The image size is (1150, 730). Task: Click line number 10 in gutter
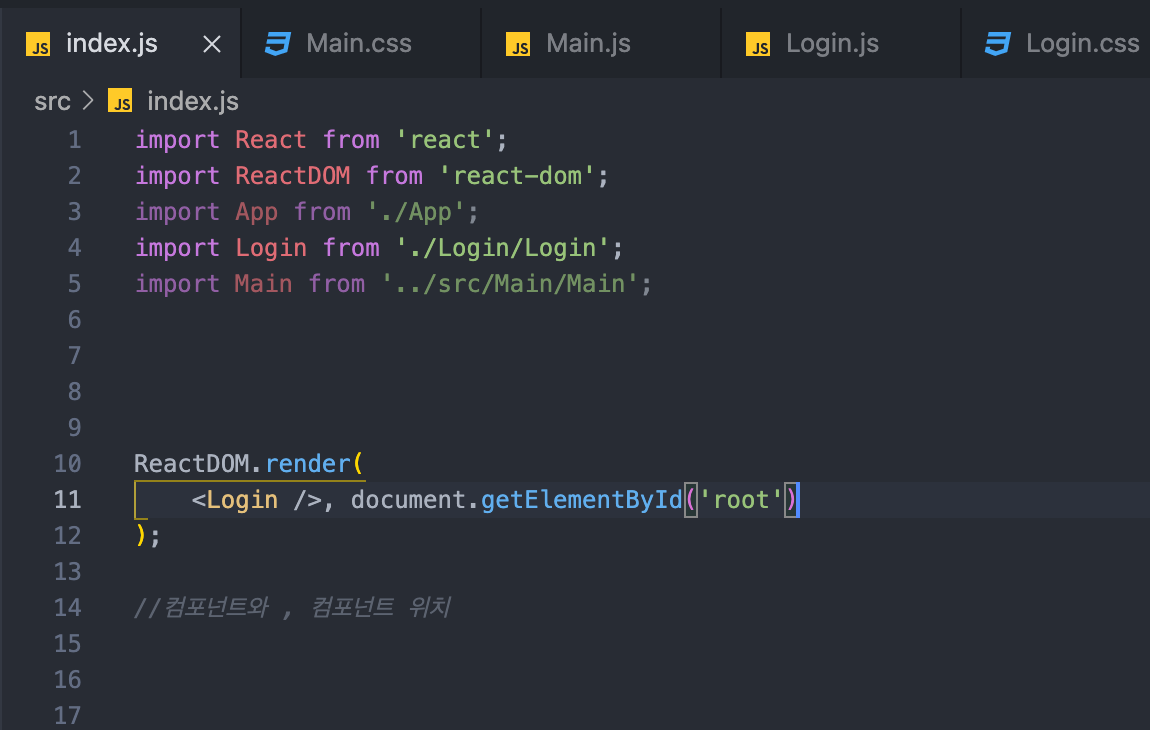[x=67, y=464]
